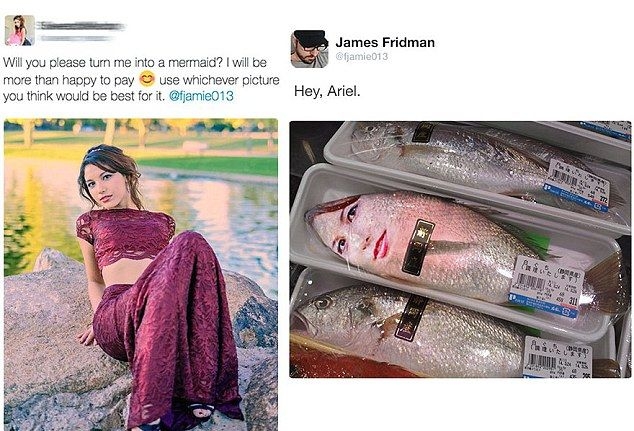Click the "Hey, Ariel." reply text
634x431 pixels.
(x=327, y=91)
